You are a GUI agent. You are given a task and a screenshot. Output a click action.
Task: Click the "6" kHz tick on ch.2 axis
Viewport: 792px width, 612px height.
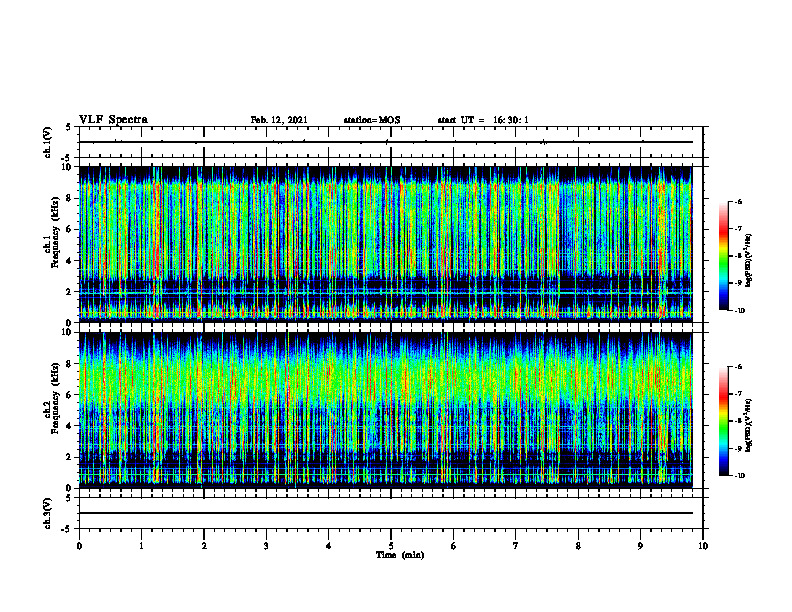click(x=69, y=395)
